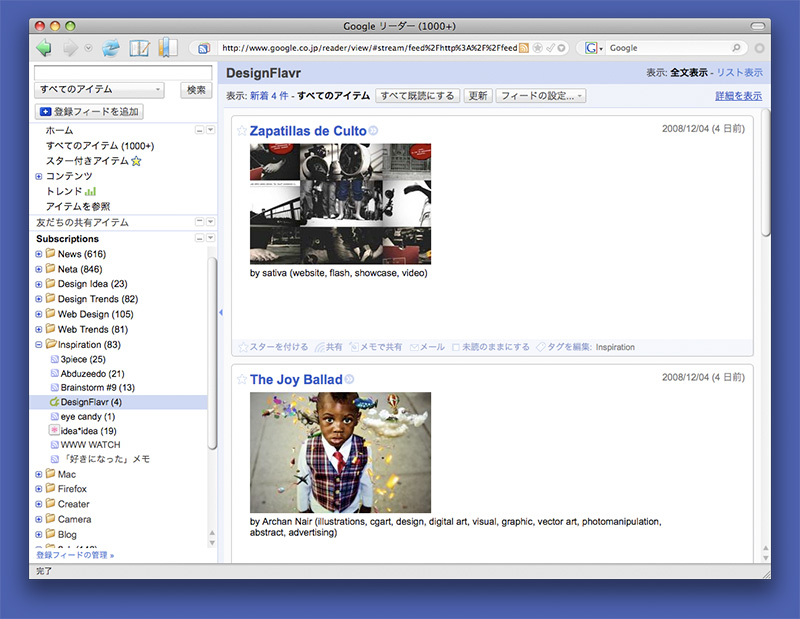Star the Zapatillas de Culto item

tap(242, 131)
